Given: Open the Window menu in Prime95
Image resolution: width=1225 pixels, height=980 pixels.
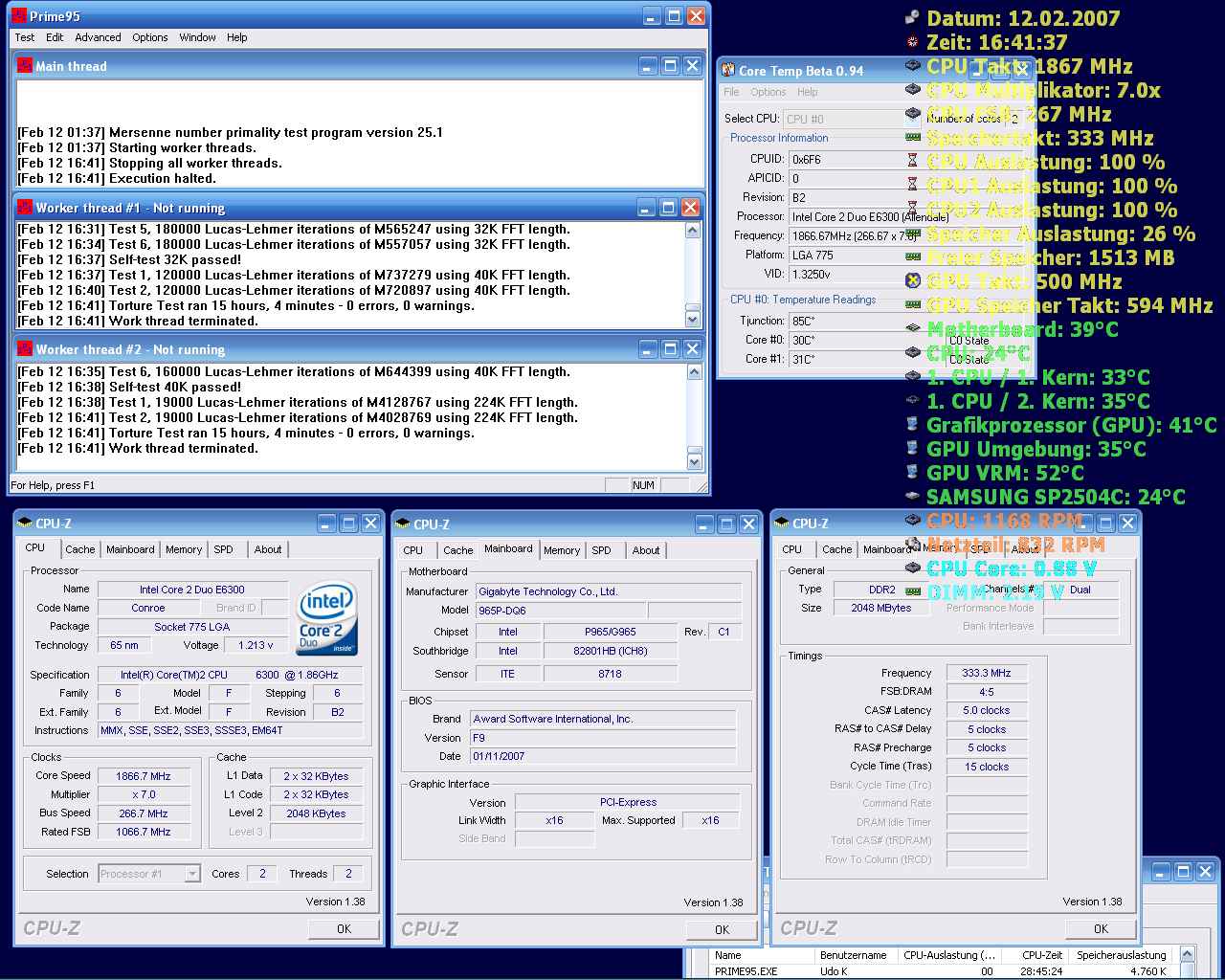Looking at the screenshot, I should [197, 37].
